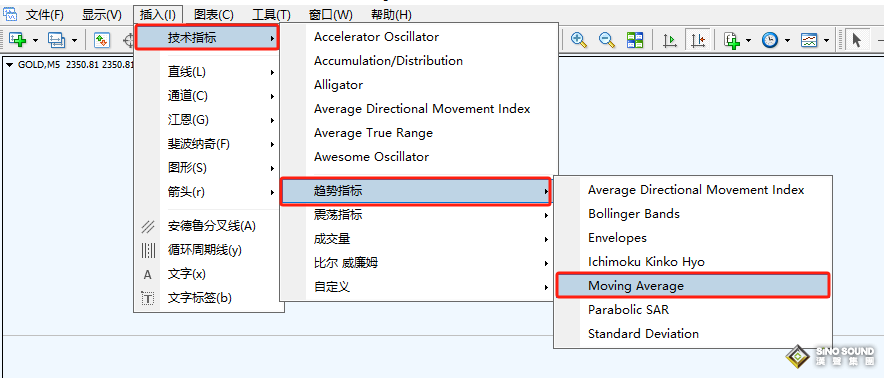Zoom in on the chart
884x378 pixels.
[x=579, y=40]
